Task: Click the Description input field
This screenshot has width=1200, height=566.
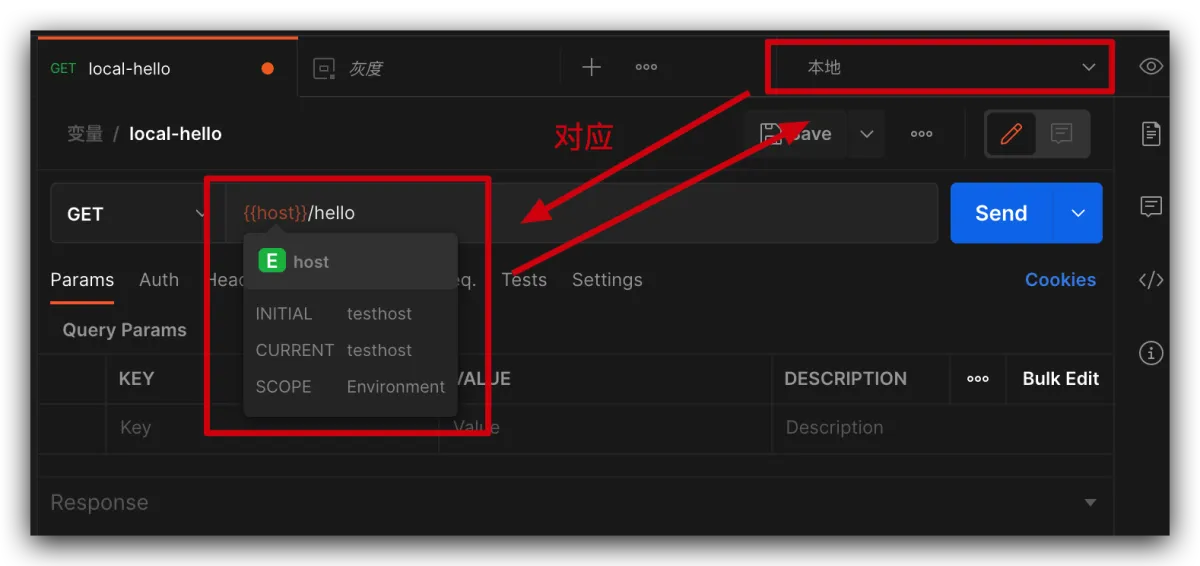Action: [x=940, y=428]
